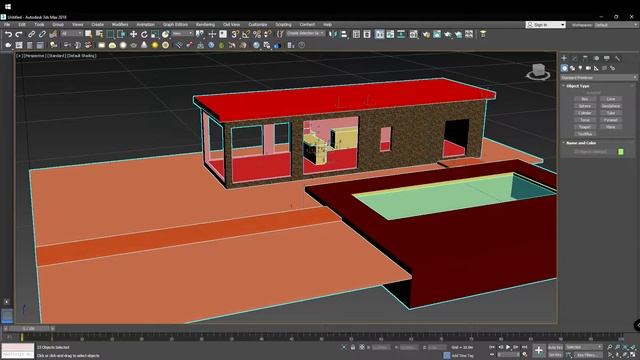Open the Rendering menu
Viewport: 640px width, 360px height.
pos(205,25)
